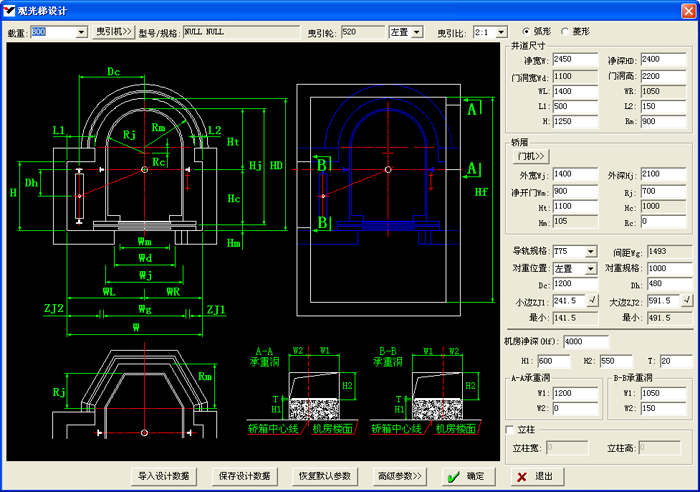The width and height of the screenshot is (700, 492).
Task: Open the 门机>> door operator button
Action: 530,156
